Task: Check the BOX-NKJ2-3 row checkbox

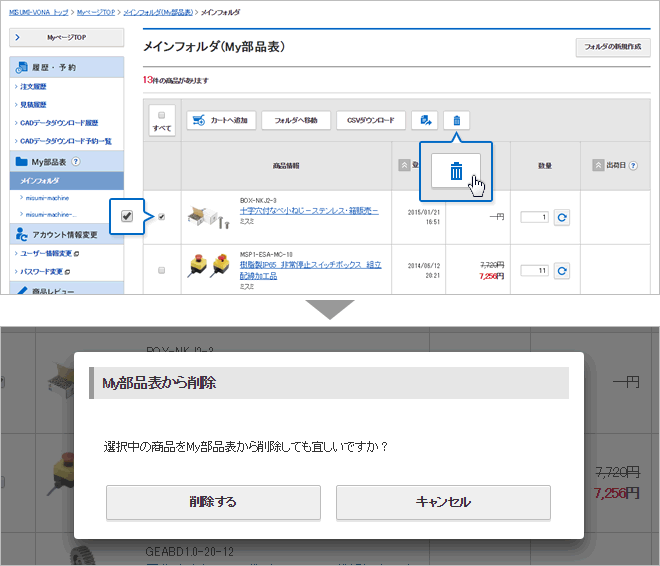Action: click(162, 217)
